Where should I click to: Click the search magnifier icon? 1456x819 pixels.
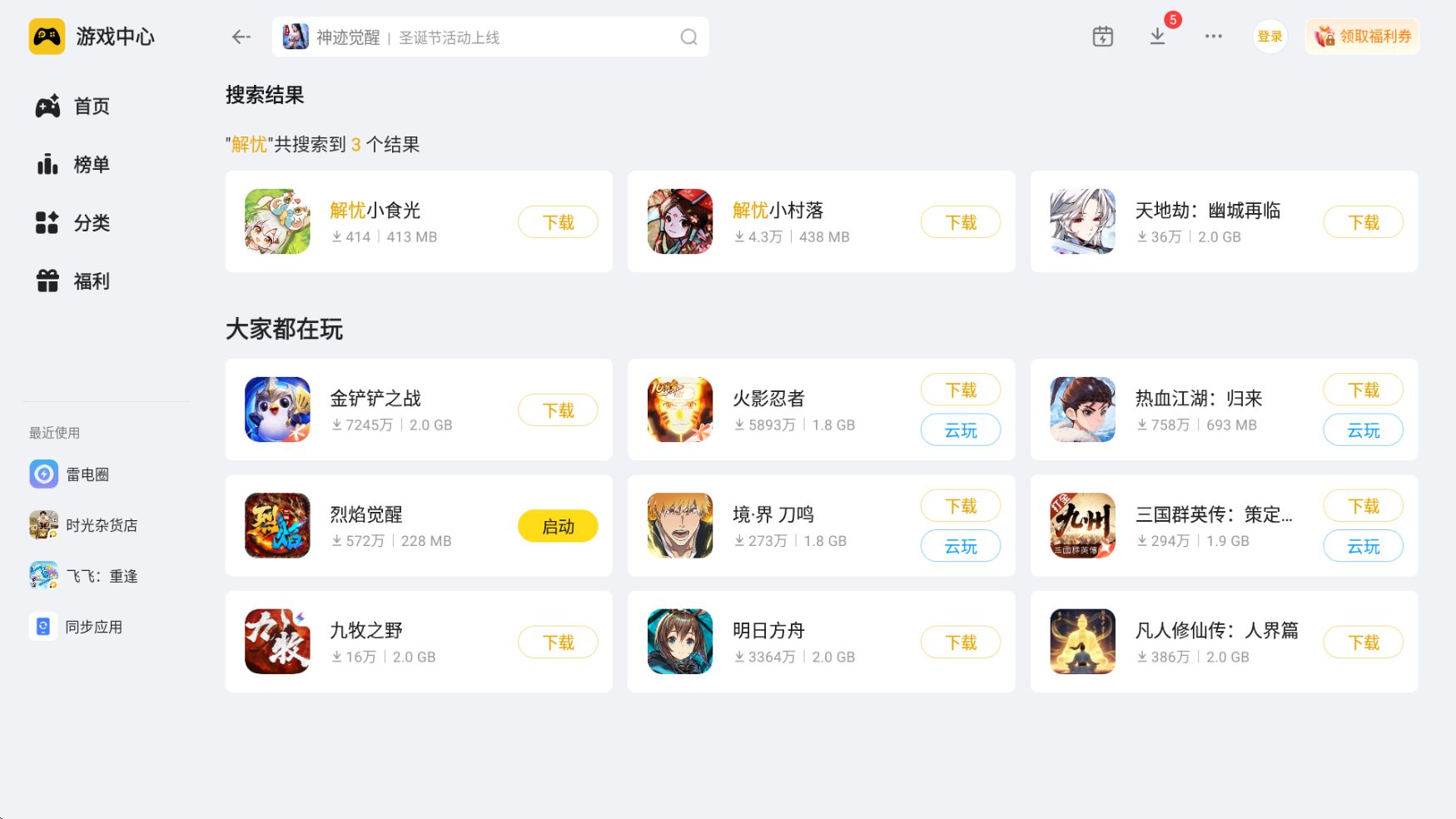pos(688,37)
